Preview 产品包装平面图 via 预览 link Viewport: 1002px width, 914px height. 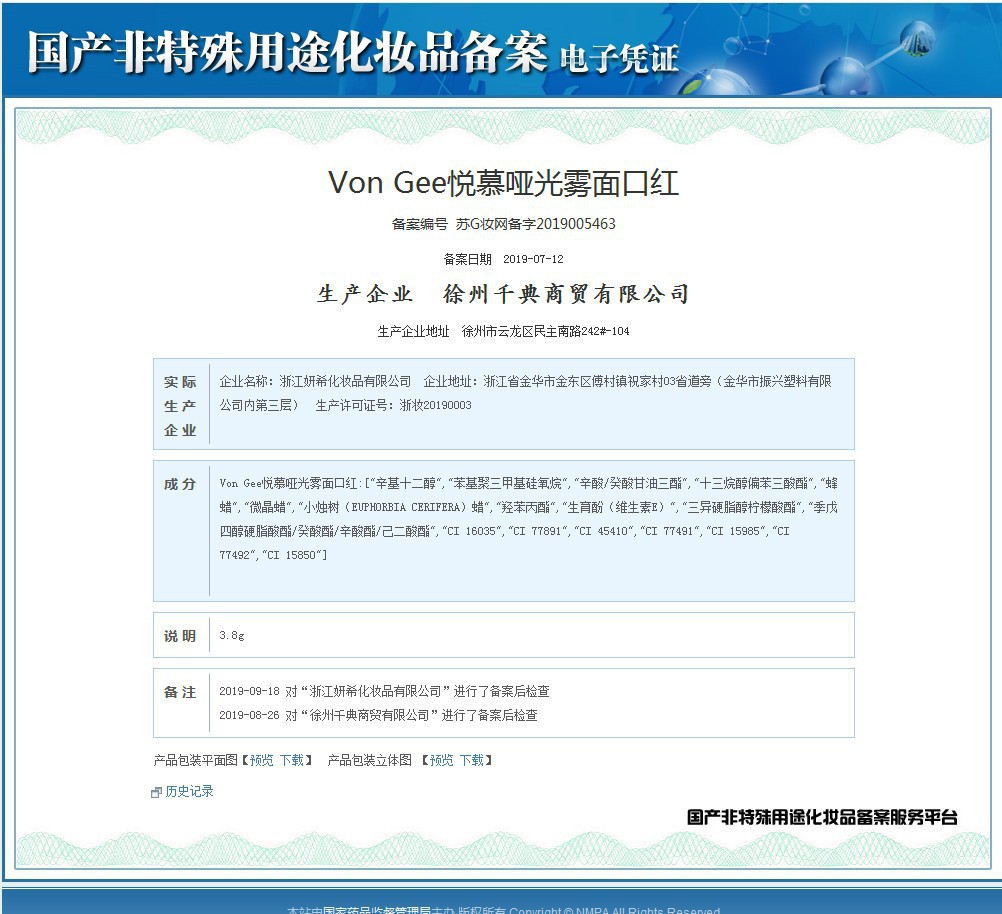[x=261, y=760]
